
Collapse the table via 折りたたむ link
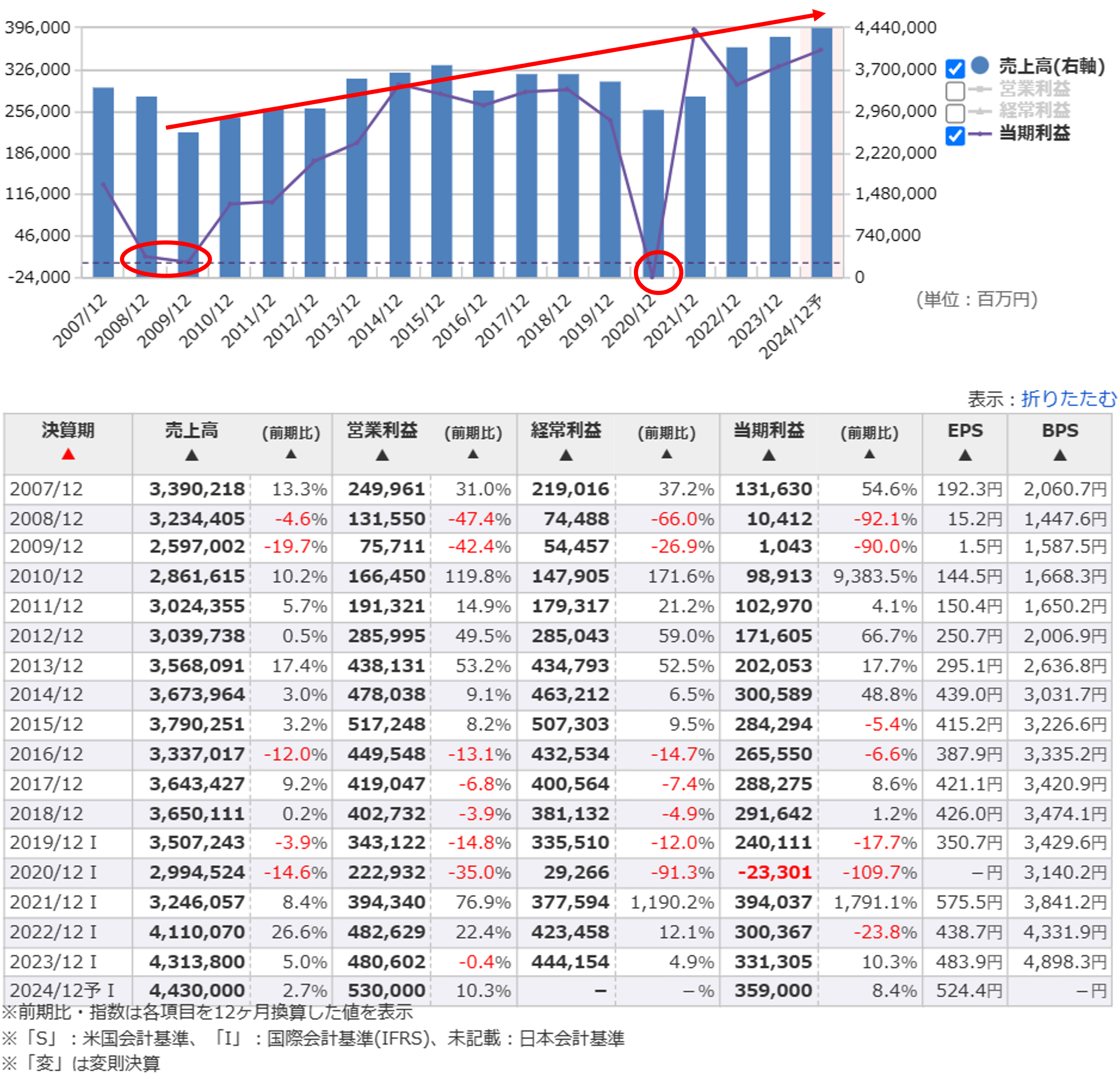[1068, 398]
